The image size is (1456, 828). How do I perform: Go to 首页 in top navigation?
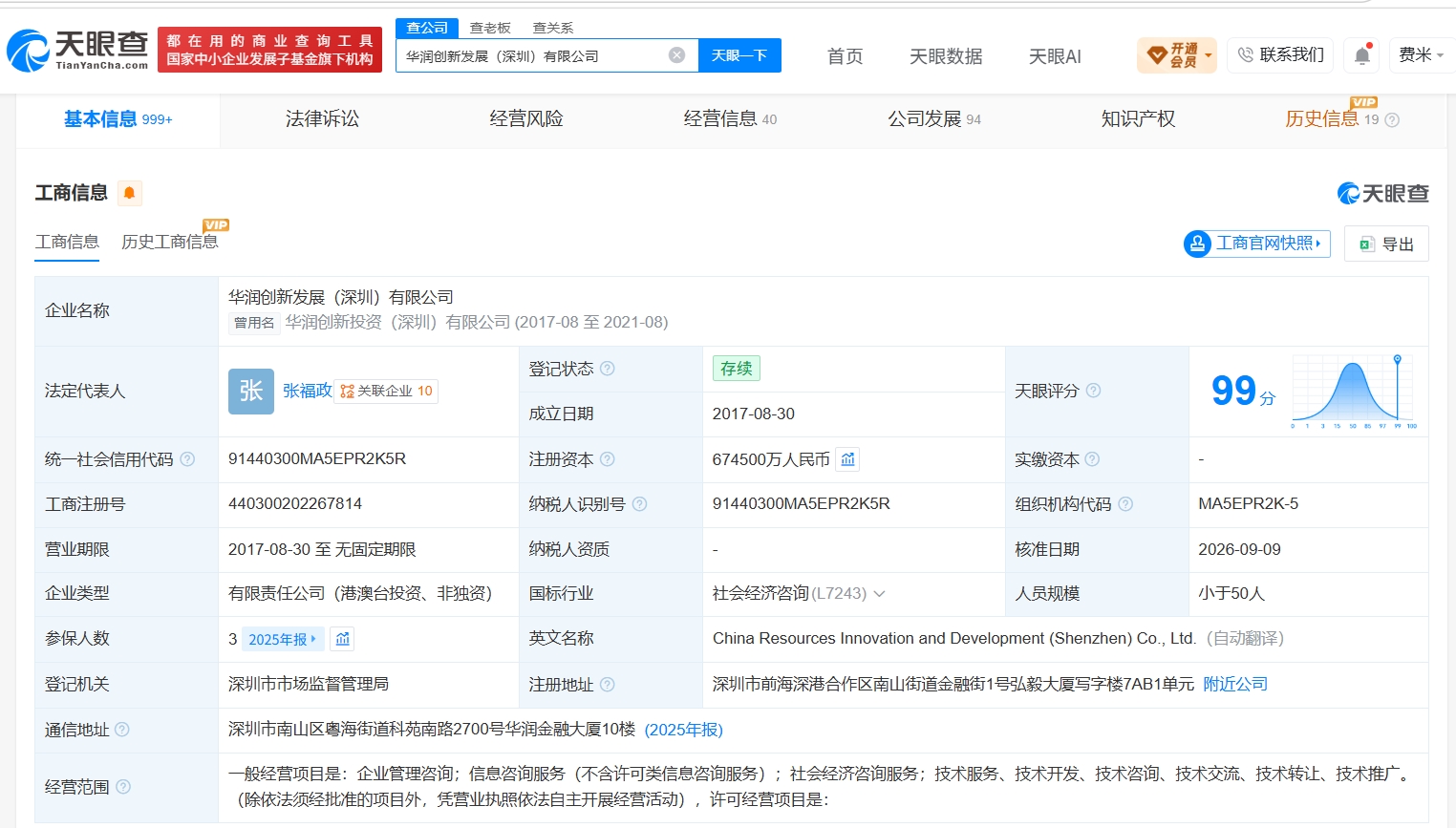pos(845,56)
